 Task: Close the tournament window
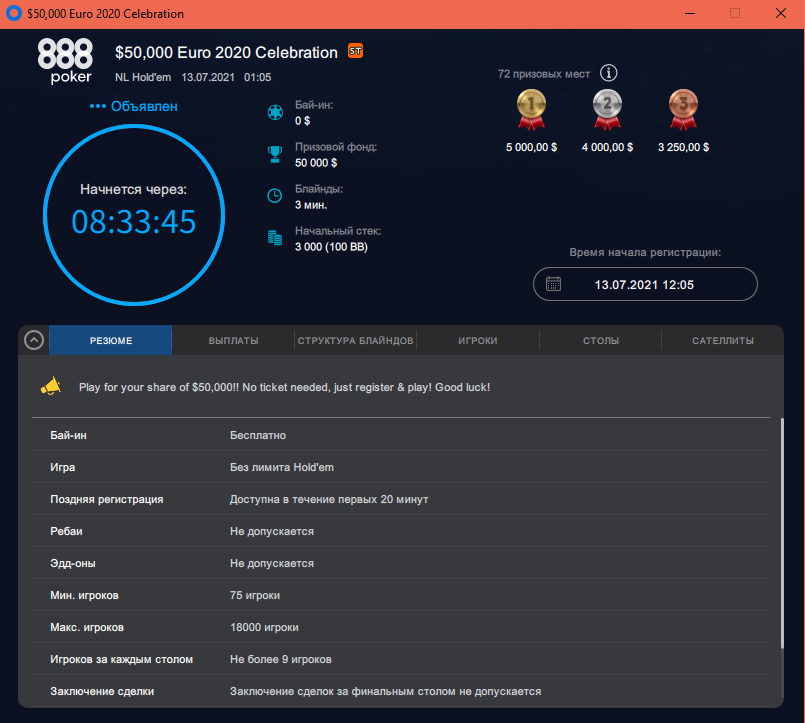780,13
